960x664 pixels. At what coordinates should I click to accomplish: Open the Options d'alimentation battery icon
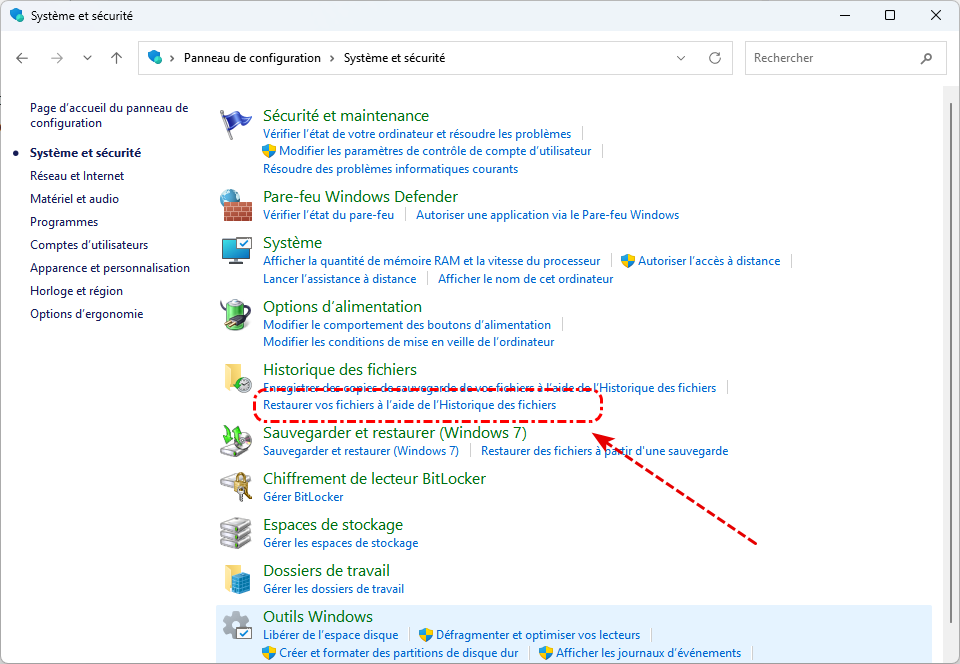coord(236,315)
